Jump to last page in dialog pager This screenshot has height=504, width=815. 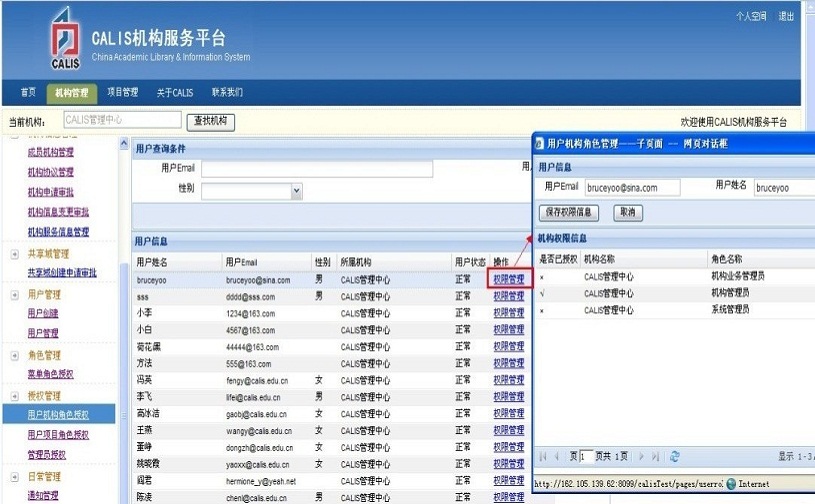(655, 456)
